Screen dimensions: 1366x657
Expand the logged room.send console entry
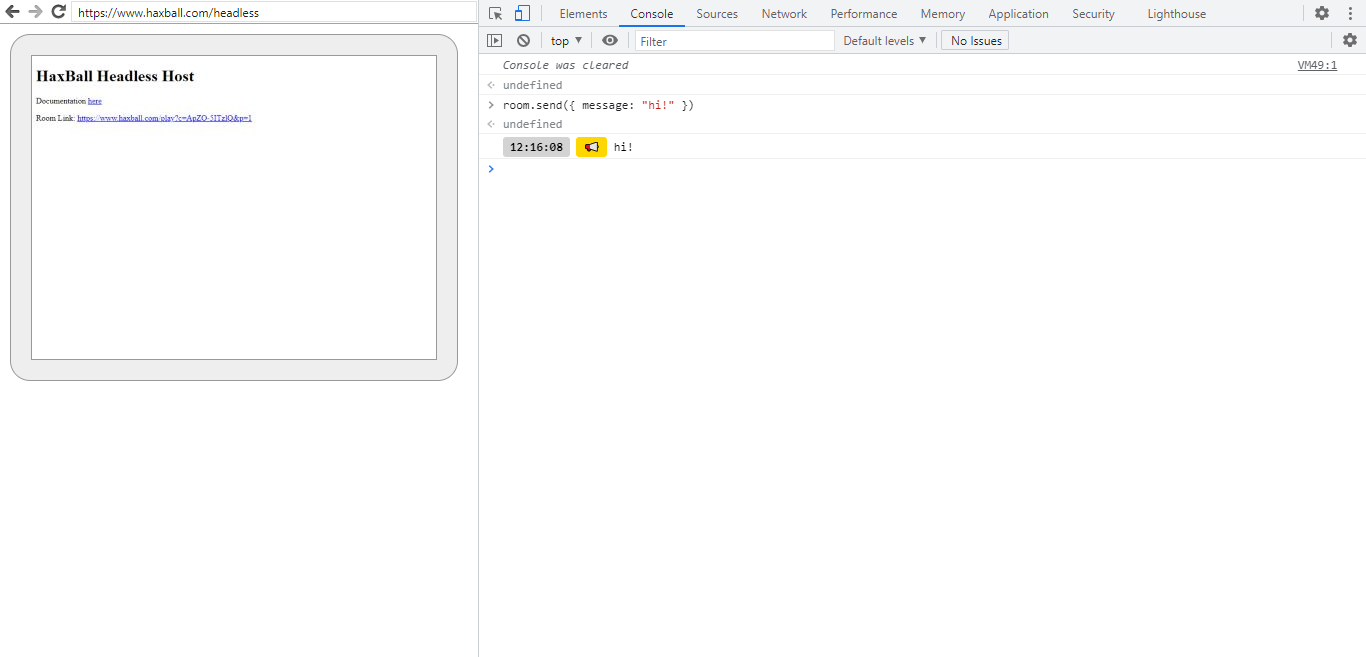pyautogui.click(x=489, y=105)
